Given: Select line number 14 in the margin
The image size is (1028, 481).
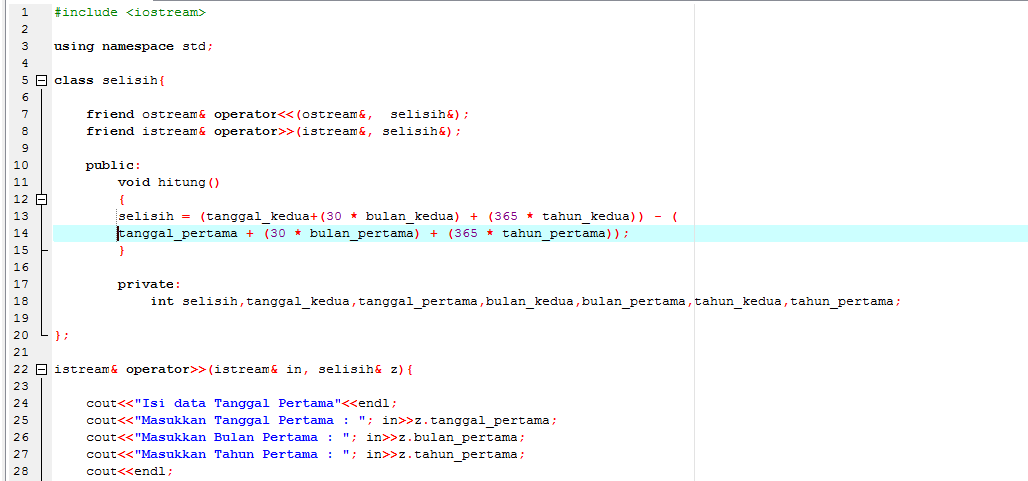Looking at the screenshot, I should click(20, 233).
